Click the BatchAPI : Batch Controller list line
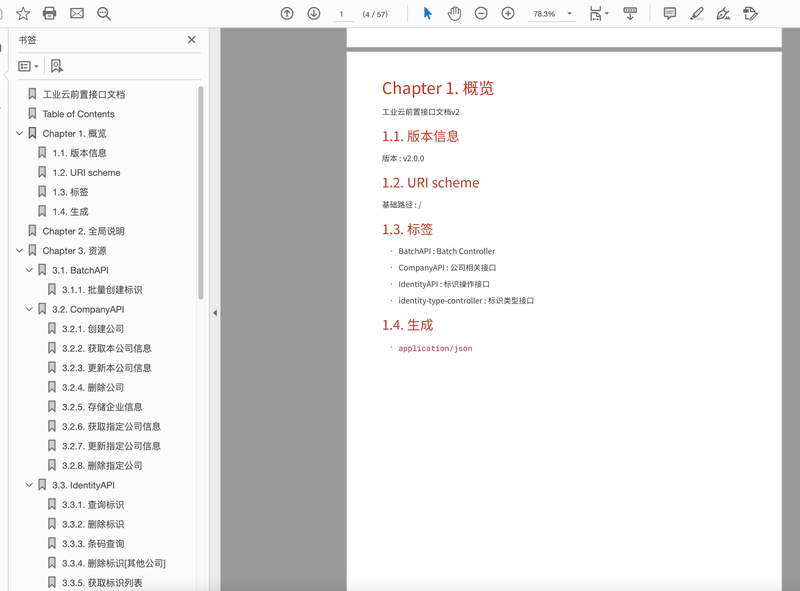The height and width of the screenshot is (591, 800). [446, 251]
